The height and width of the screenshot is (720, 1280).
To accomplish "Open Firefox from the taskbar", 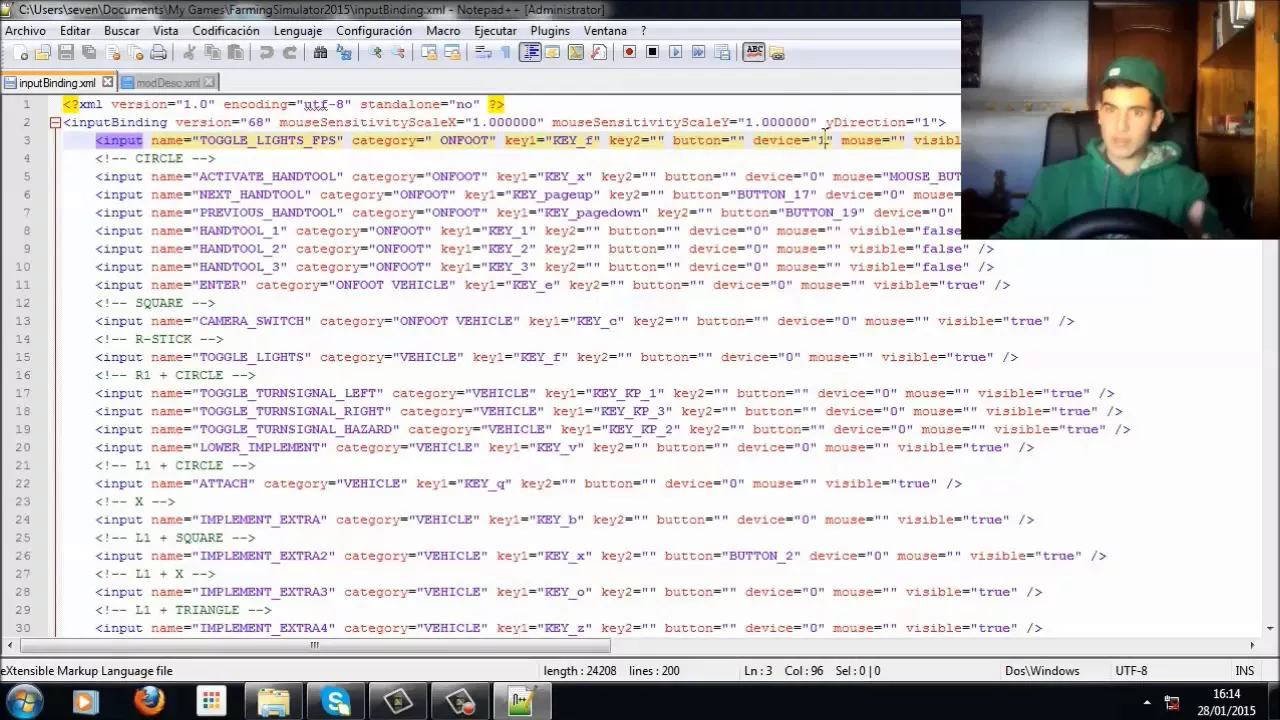I will 149,701.
